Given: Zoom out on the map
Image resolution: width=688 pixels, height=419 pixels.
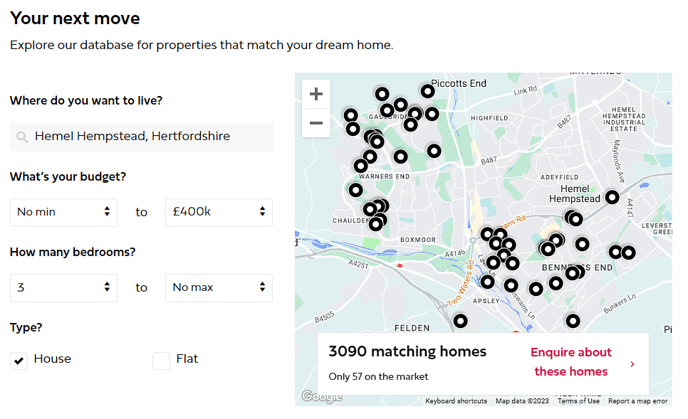Looking at the screenshot, I should tap(316, 123).
